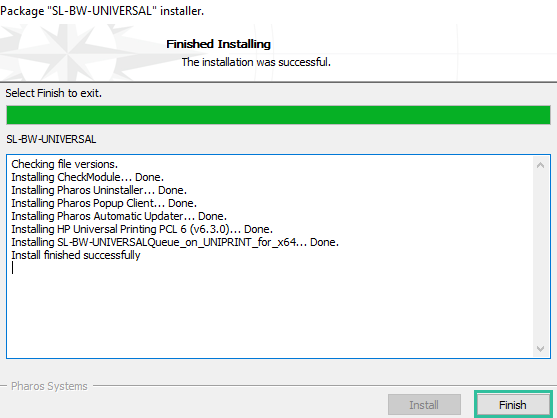Click the green installation progress bar
This screenshot has width=557, height=418.
[x=278, y=115]
